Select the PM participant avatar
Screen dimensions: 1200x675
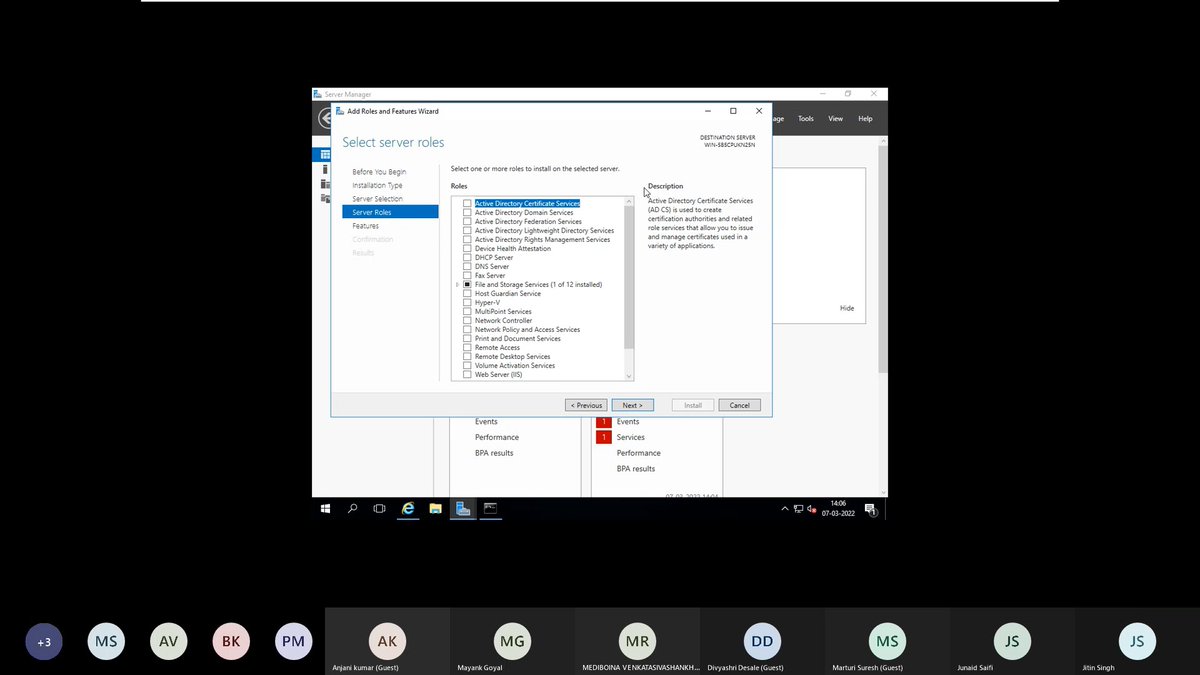pyautogui.click(x=294, y=641)
